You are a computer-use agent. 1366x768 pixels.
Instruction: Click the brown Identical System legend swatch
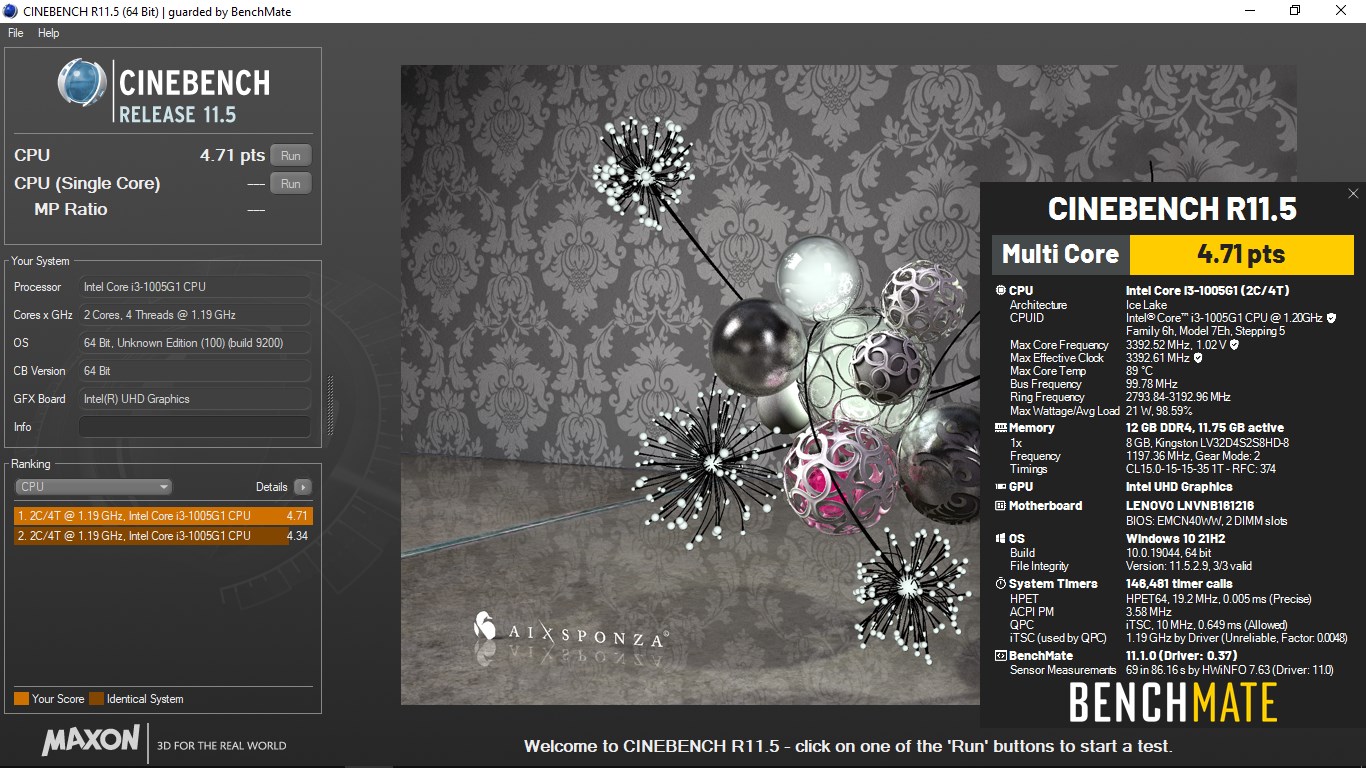[x=96, y=699]
